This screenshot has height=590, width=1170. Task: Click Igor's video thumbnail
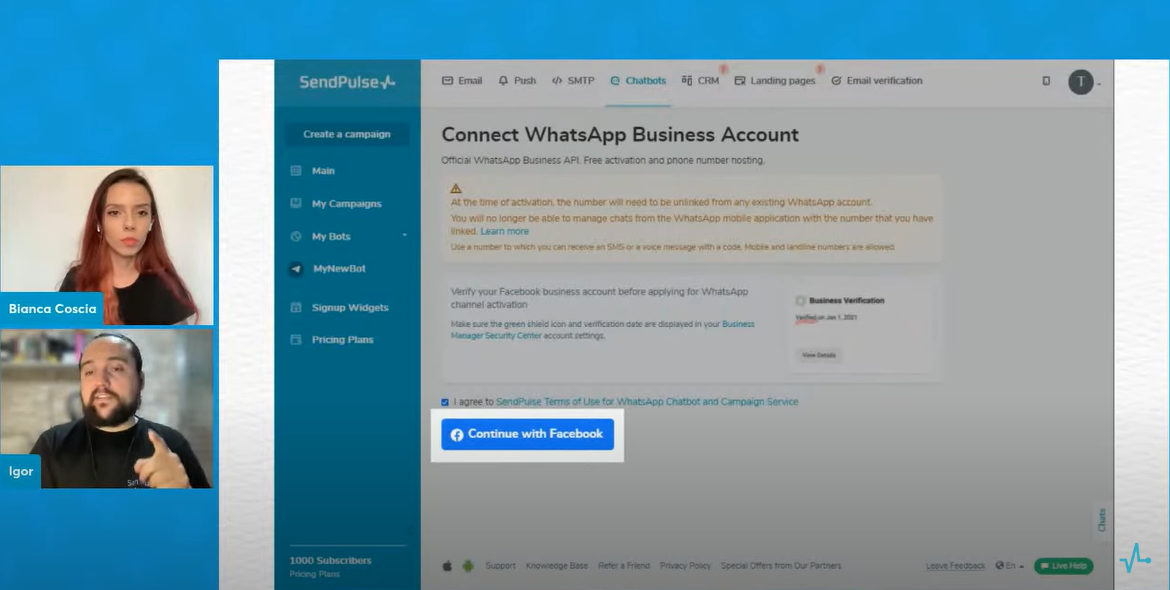pos(107,409)
